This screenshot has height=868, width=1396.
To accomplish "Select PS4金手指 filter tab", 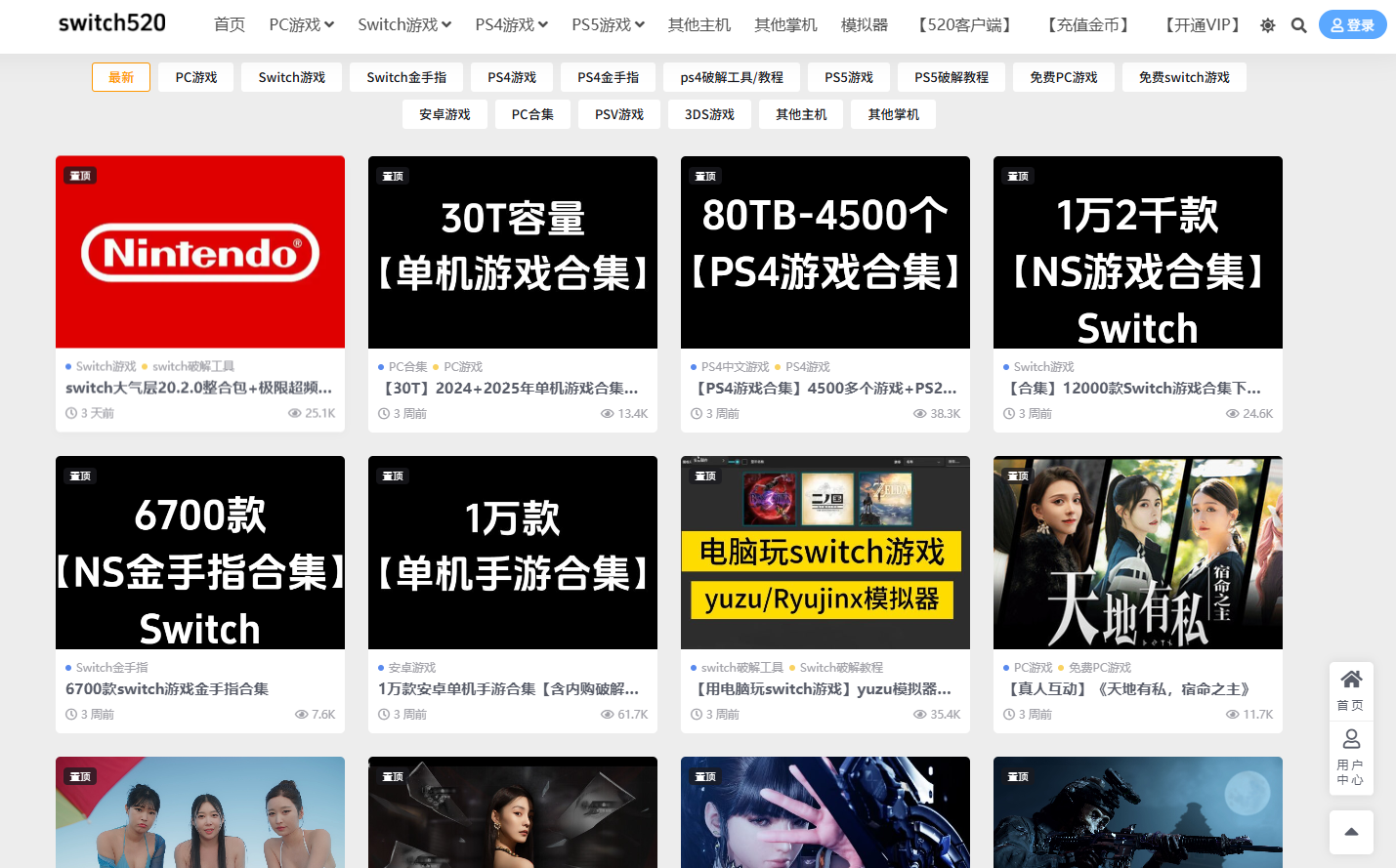I will [608, 77].
